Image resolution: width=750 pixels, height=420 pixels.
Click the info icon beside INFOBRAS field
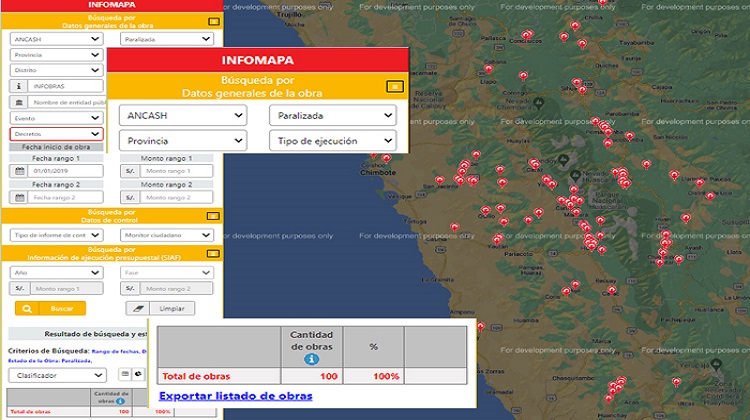pos(19,86)
